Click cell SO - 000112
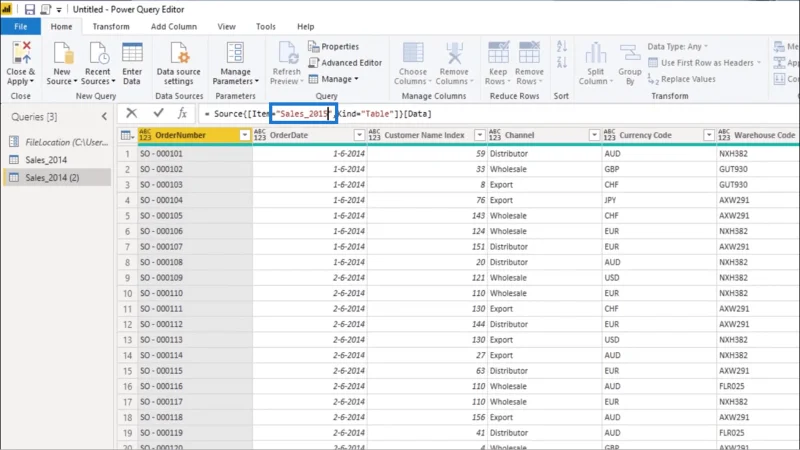The image size is (800, 450). (x=195, y=324)
